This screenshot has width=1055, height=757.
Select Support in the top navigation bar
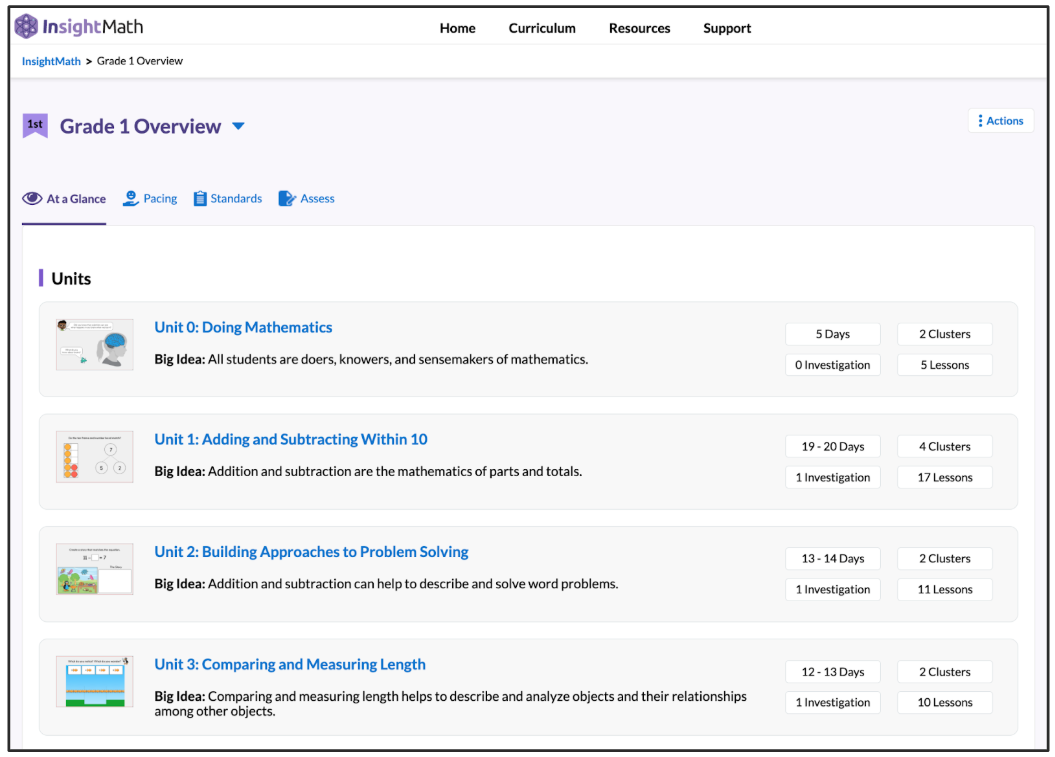tap(727, 28)
